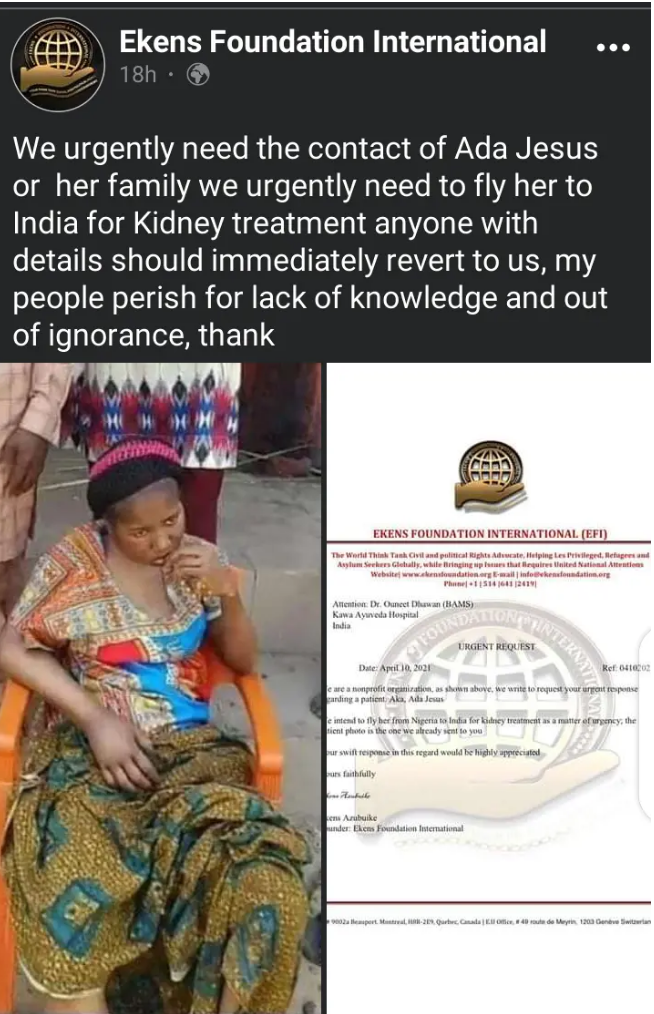Viewport: 654px width, 1014px height.
Task: Click the URGENT REQUEST heading in letter
Action: (x=496, y=646)
